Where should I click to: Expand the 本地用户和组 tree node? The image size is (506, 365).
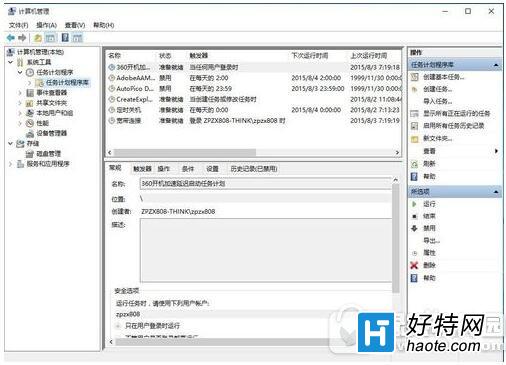click(20, 113)
